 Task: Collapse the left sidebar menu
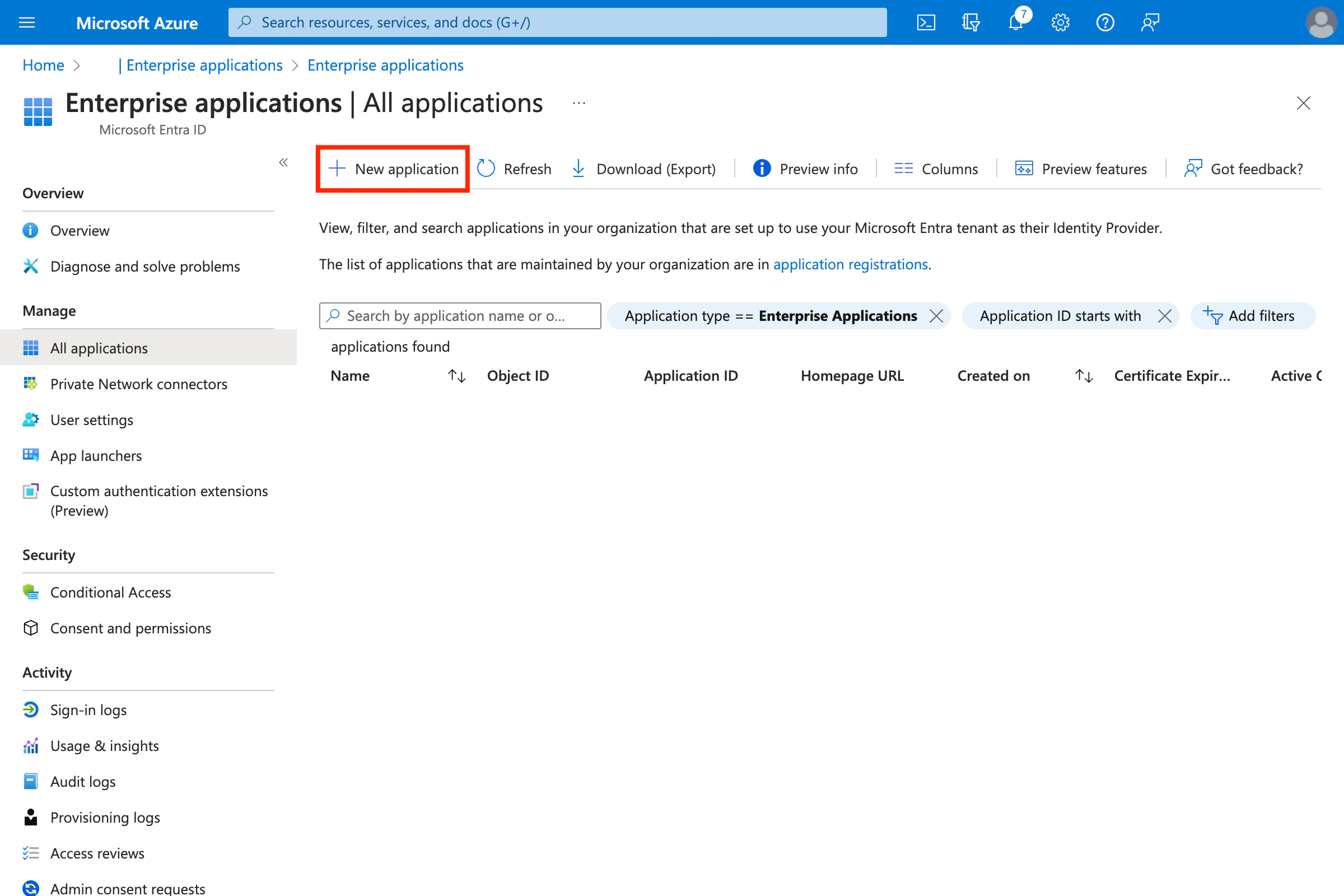(283, 163)
